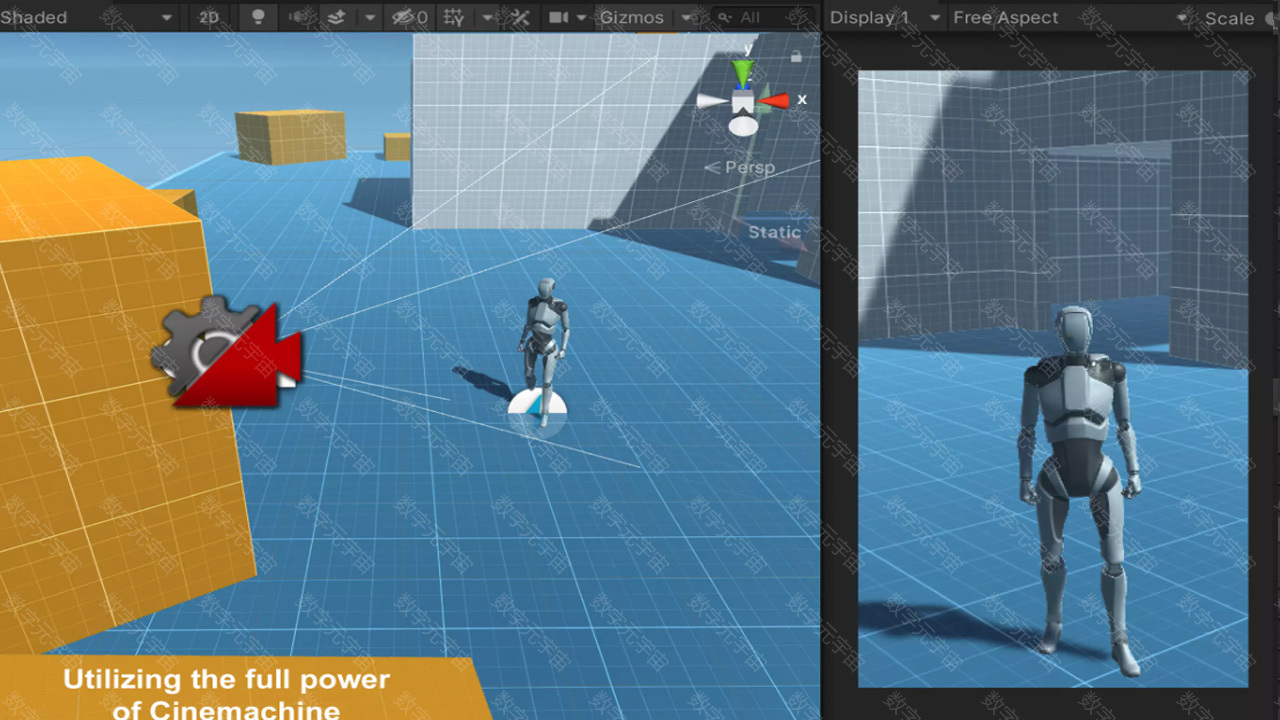
Task: Click the scene grid visibility icon
Action: point(454,17)
